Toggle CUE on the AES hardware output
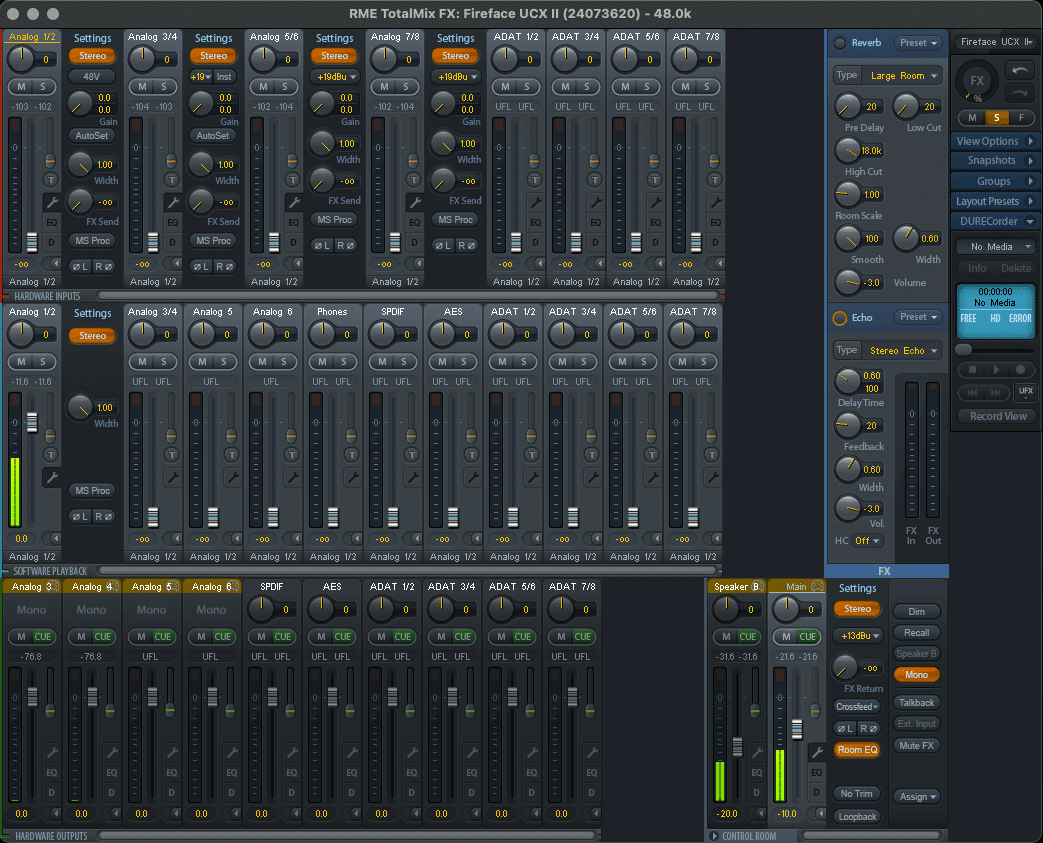1043x843 pixels. coord(343,637)
